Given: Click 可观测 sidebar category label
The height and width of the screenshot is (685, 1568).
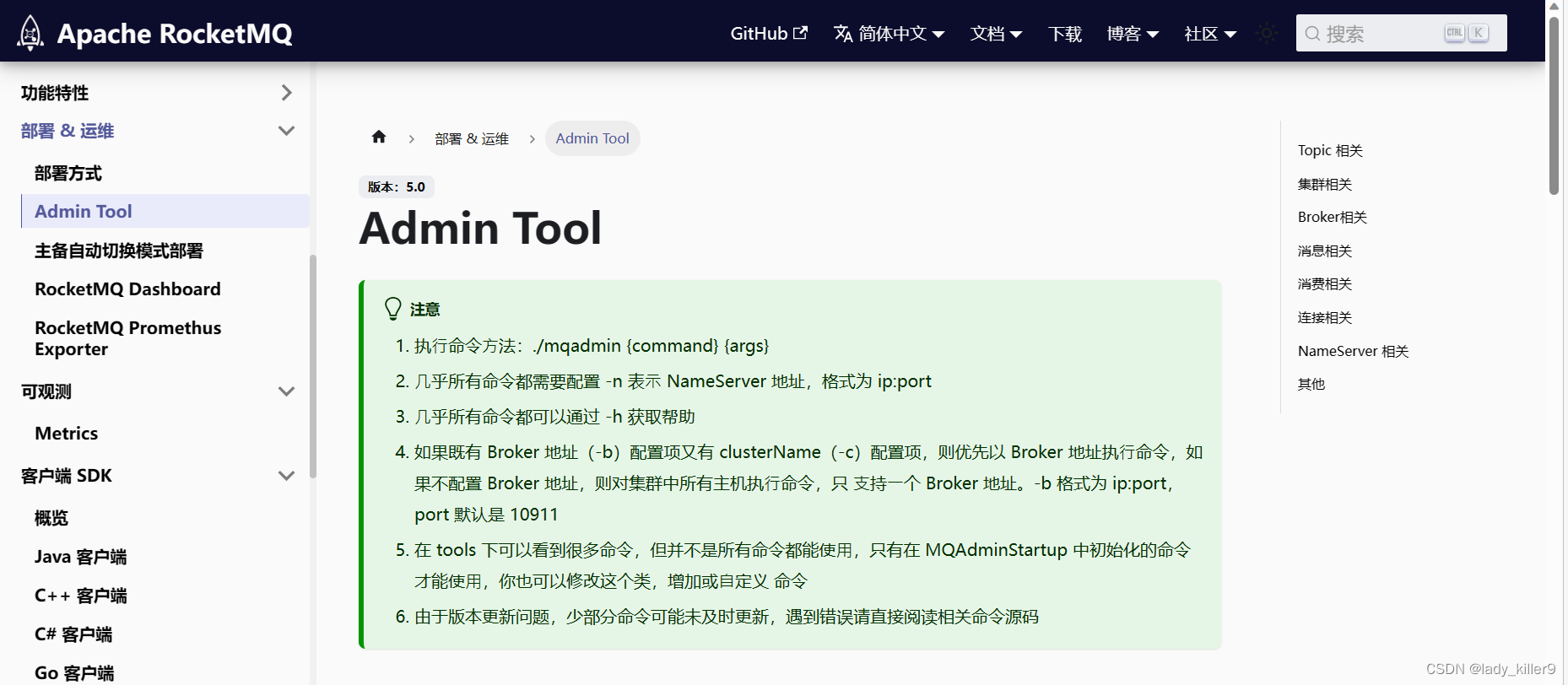Looking at the screenshot, I should tap(46, 391).
